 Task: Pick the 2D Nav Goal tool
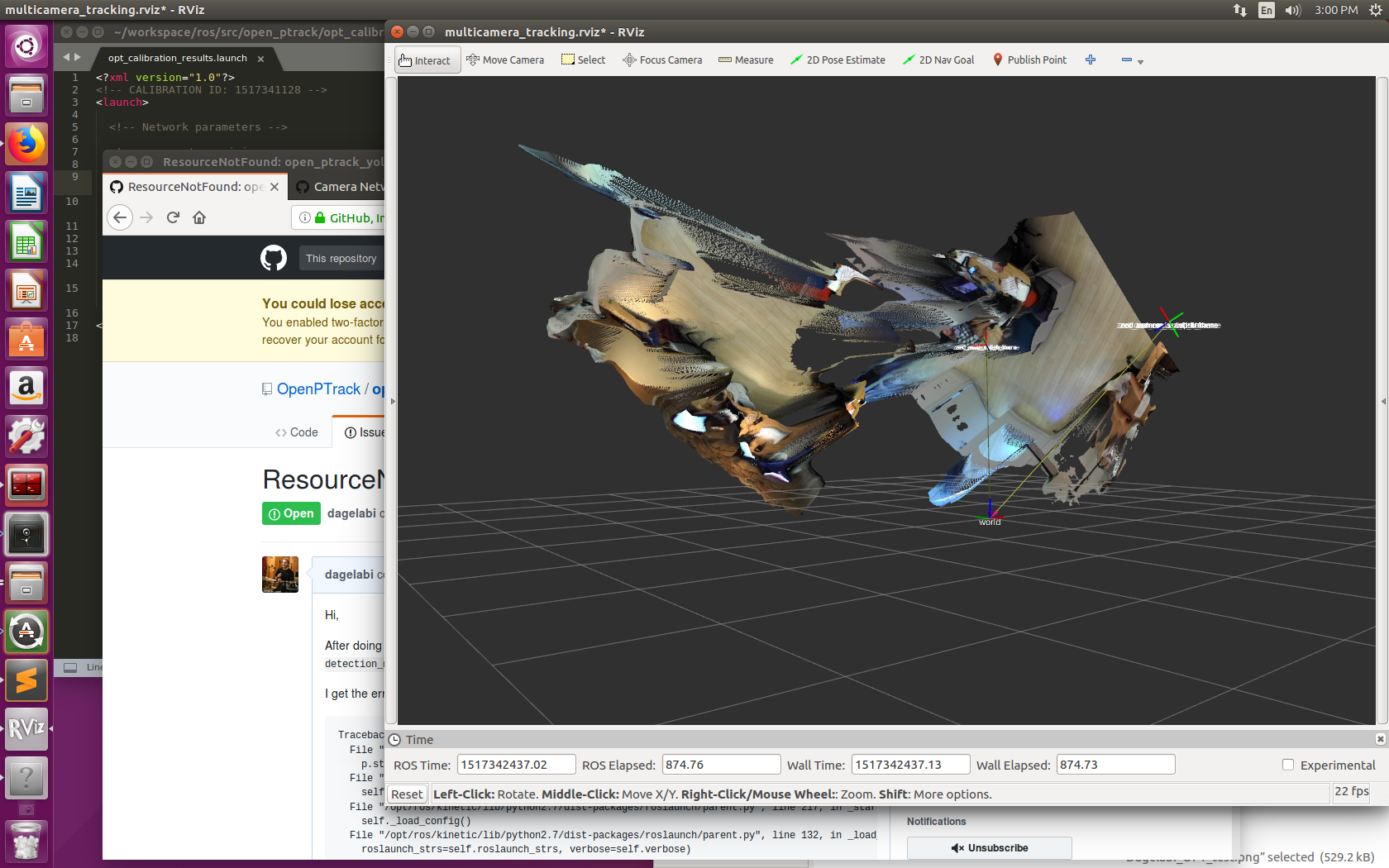[x=938, y=60]
